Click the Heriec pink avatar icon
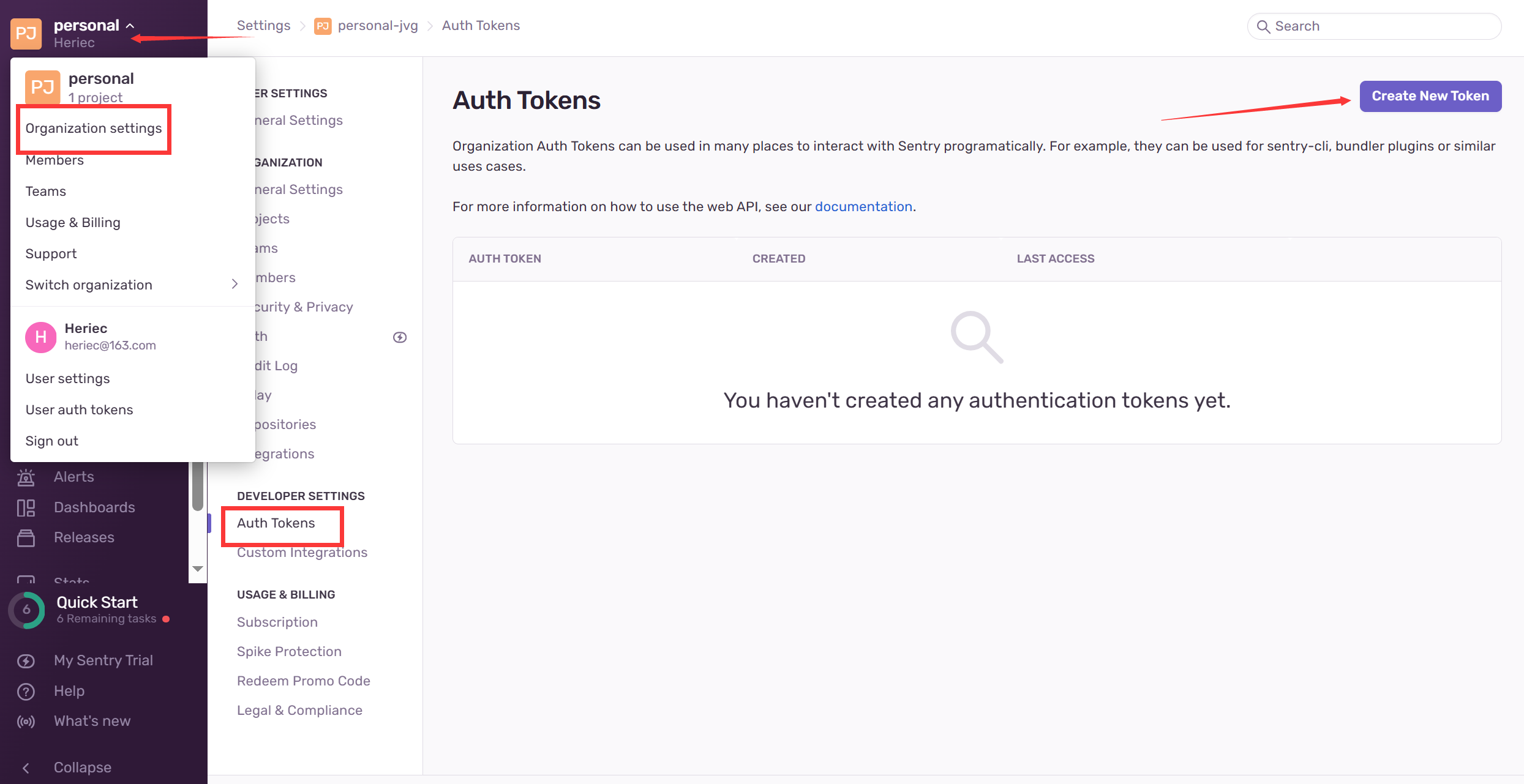 (x=40, y=337)
